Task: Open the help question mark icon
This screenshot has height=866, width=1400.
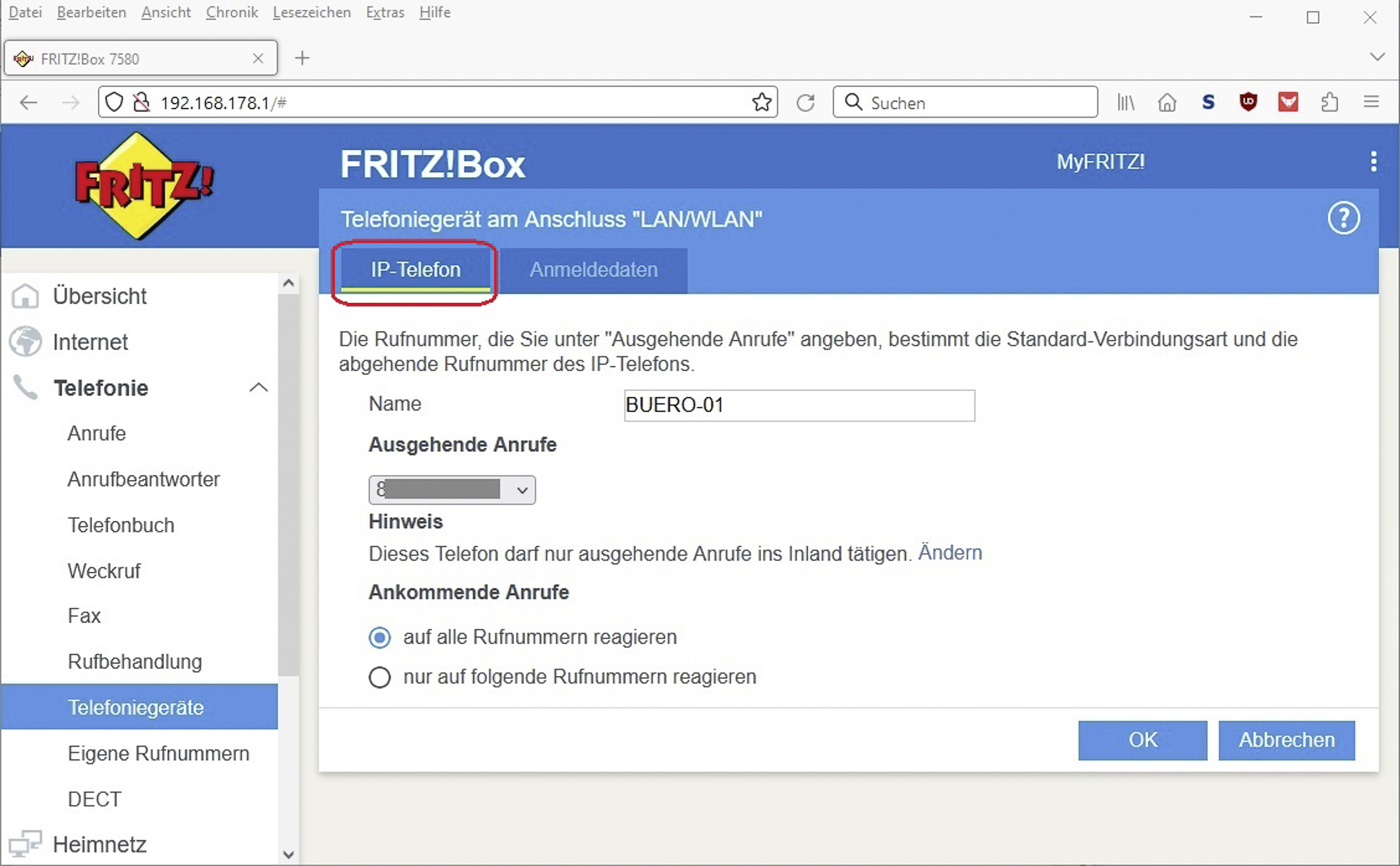Action: 1343,218
